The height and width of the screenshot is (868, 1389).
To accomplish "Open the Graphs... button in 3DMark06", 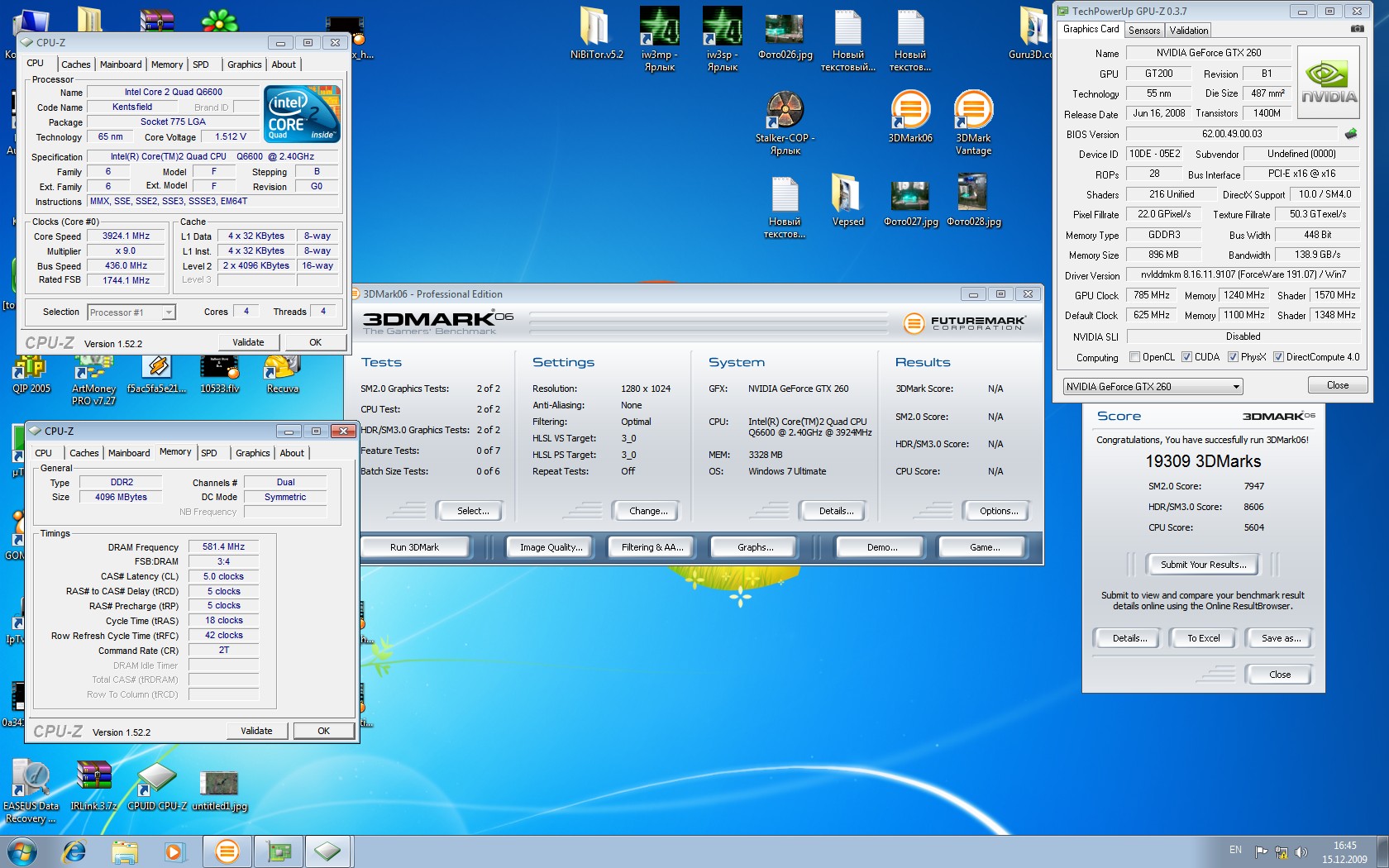I will 756,547.
